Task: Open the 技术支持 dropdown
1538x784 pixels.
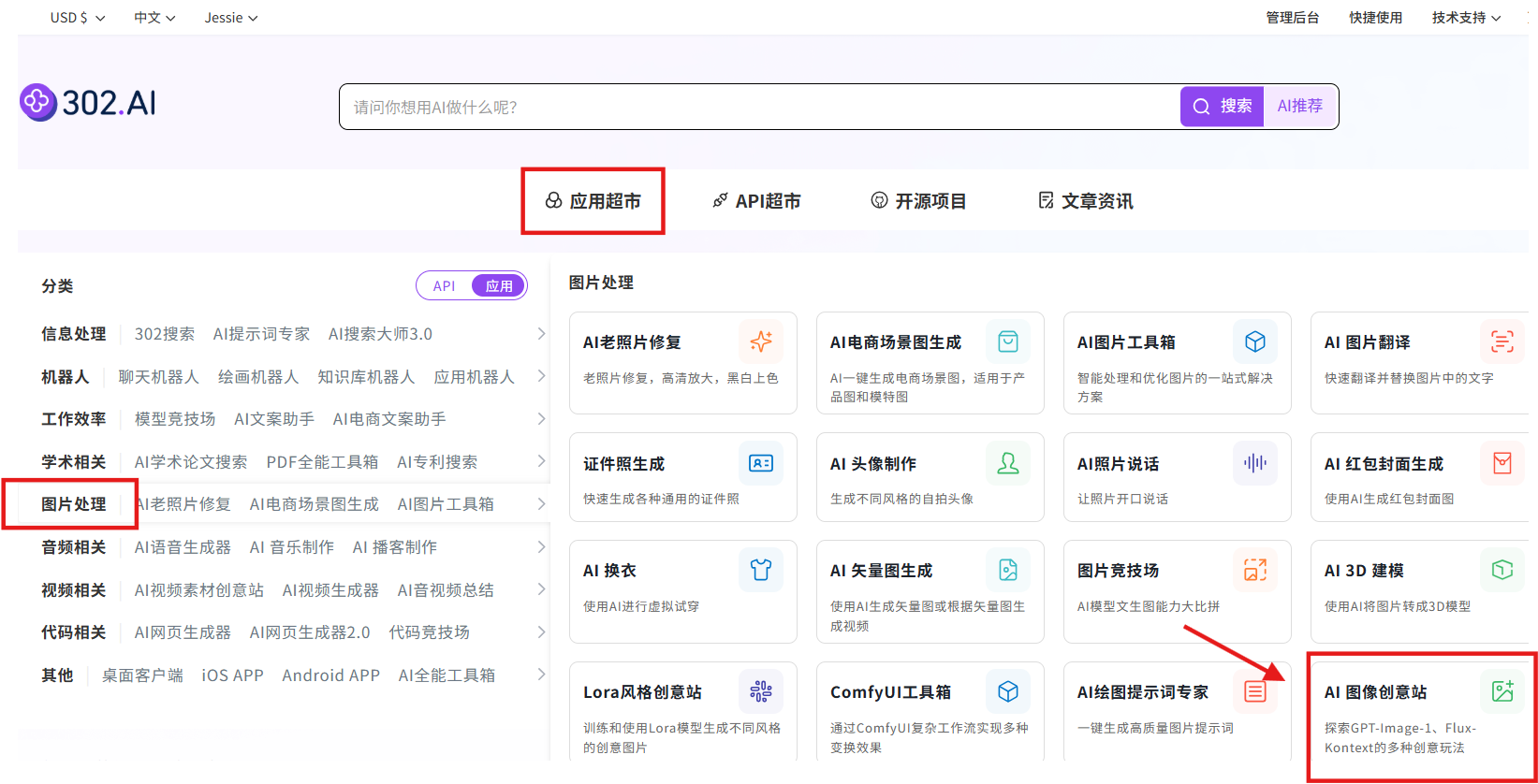Action: [1466, 18]
